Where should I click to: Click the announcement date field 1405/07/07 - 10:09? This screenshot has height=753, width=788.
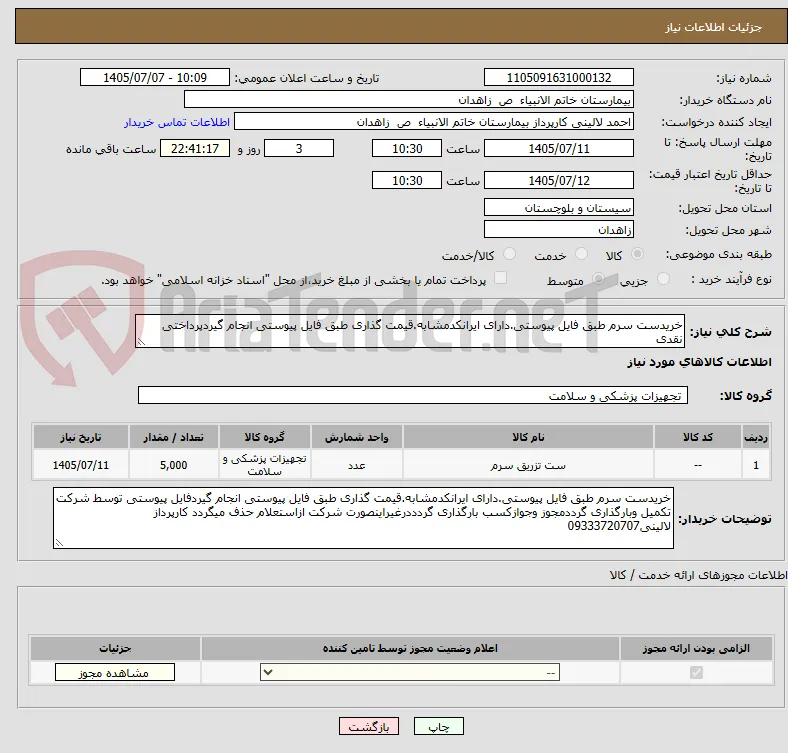click(x=155, y=77)
